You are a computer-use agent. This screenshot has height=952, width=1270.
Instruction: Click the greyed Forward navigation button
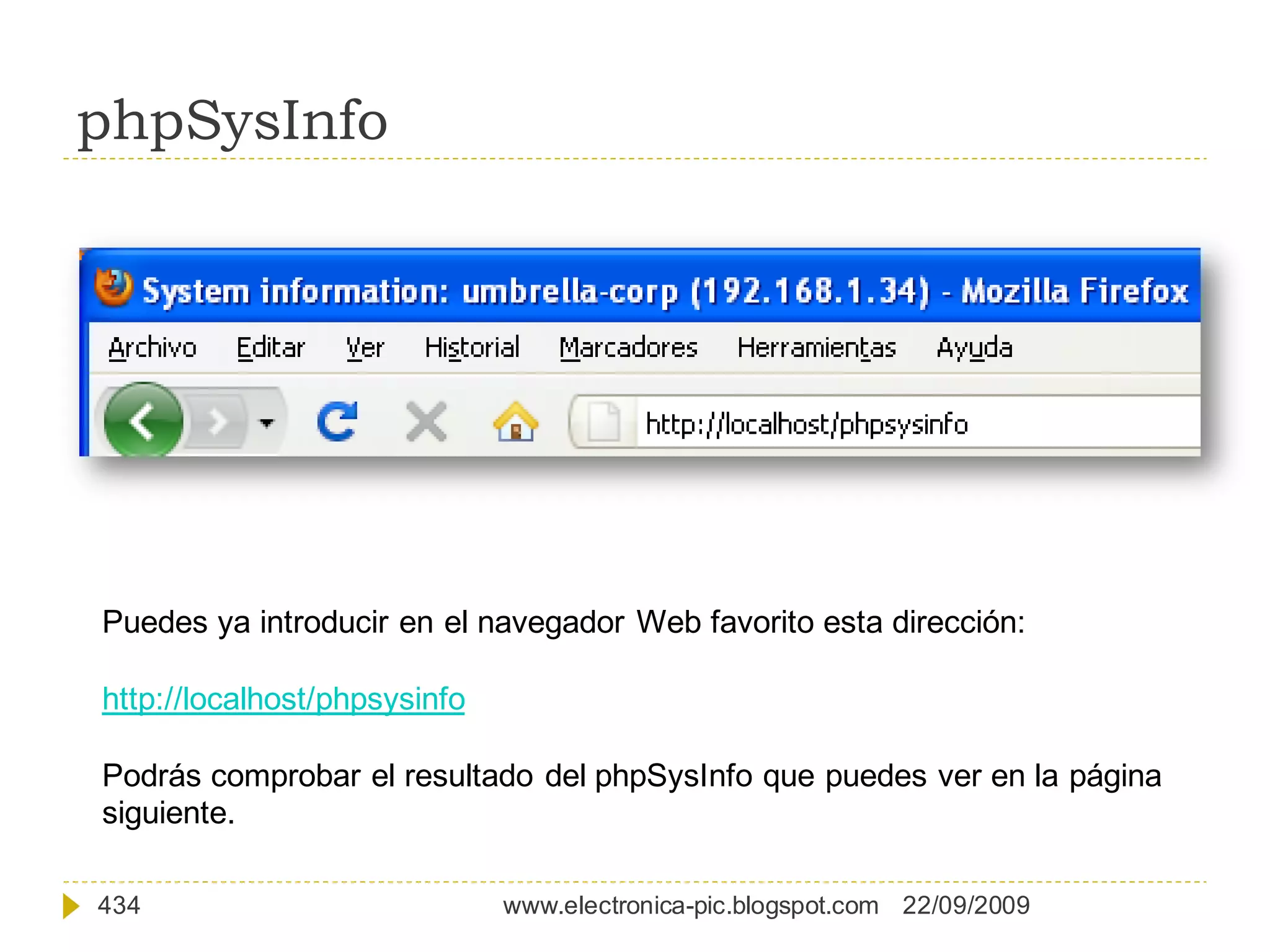218,423
